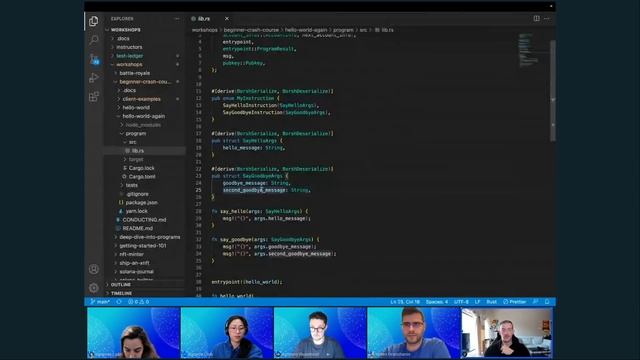Open the Manage gear icon
640x360 pixels.
click(93, 288)
